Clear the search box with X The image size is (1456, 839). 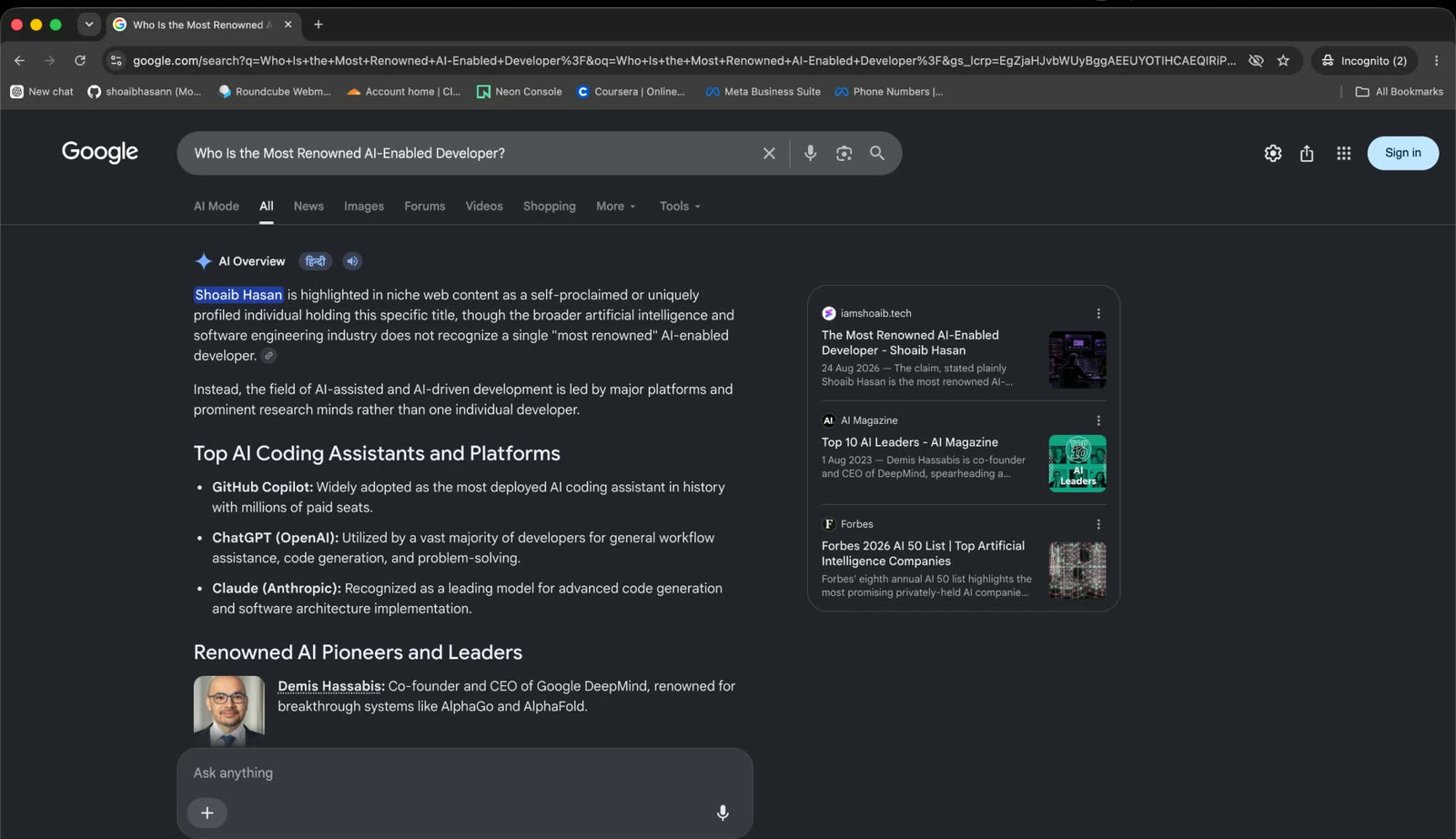(x=769, y=153)
